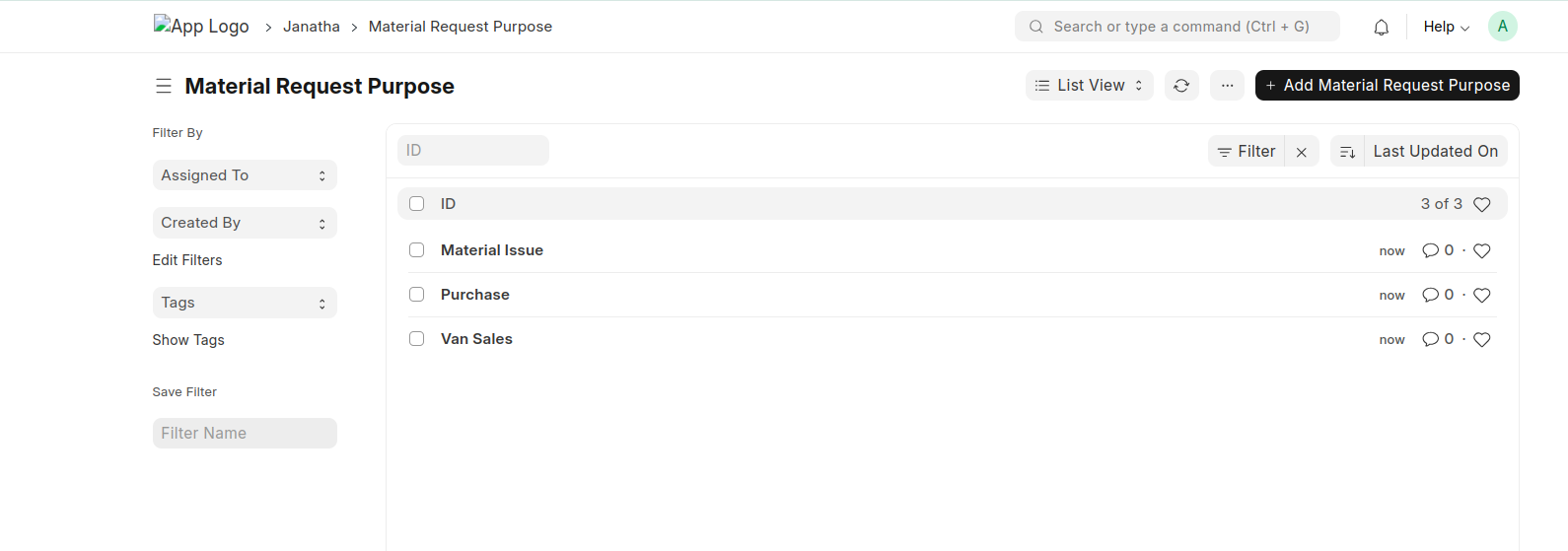Click the notifications bell icon
The image size is (1568, 551).
coord(1381,28)
